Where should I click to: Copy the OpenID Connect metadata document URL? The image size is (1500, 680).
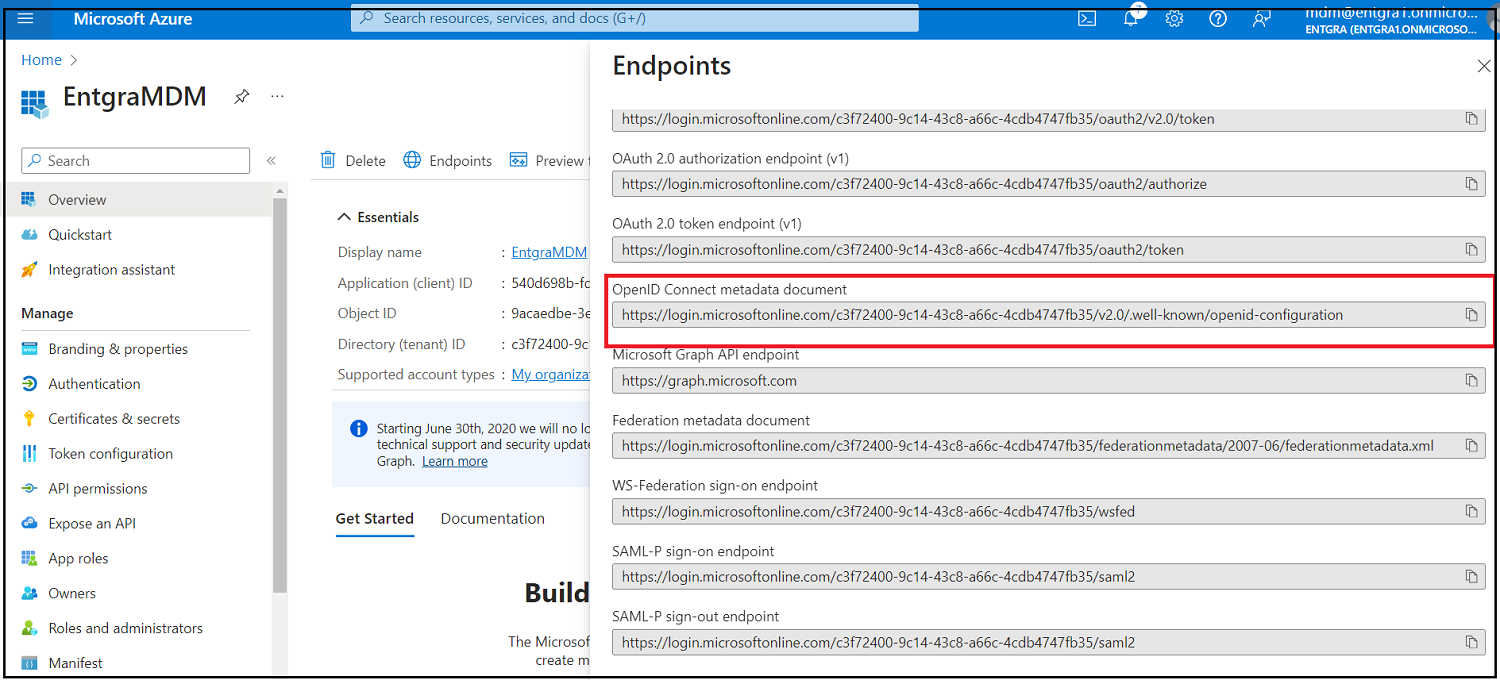coord(1471,315)
